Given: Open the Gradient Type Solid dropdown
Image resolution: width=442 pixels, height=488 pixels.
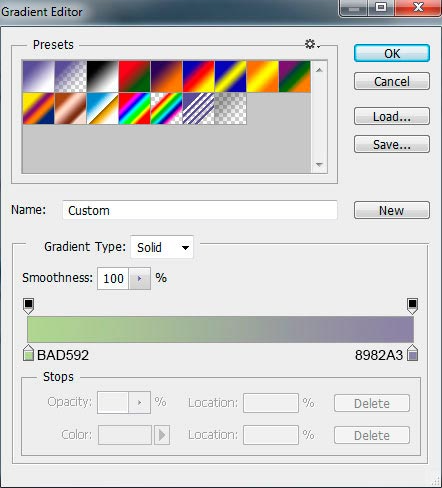Looking at the screenshot, I should click(162, 247).
